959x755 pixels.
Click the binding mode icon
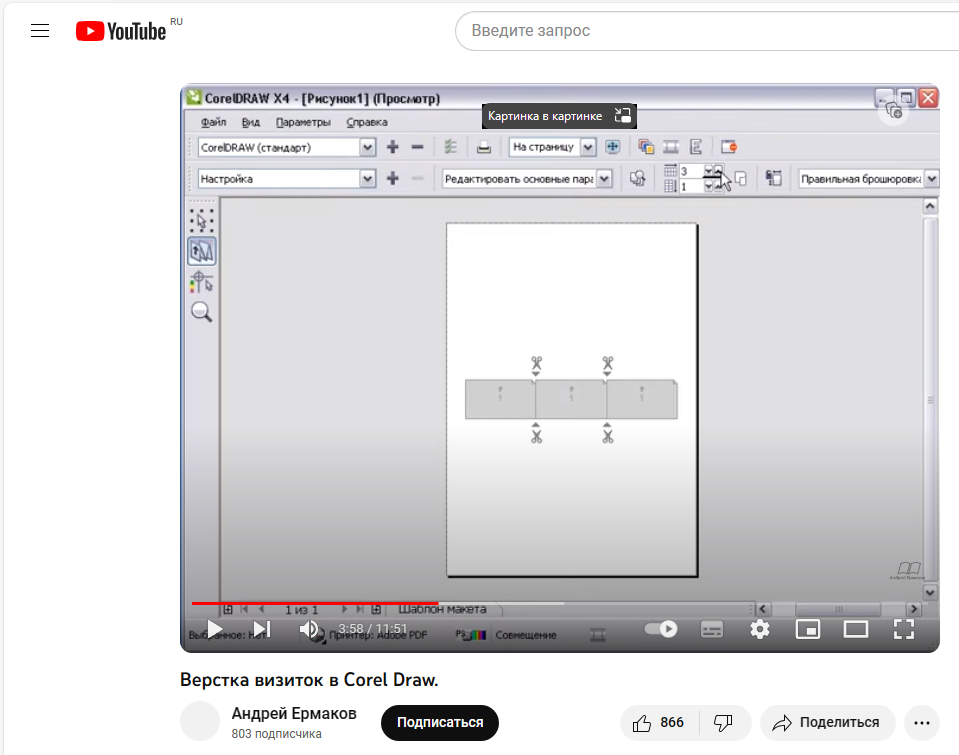pos(774,178)
